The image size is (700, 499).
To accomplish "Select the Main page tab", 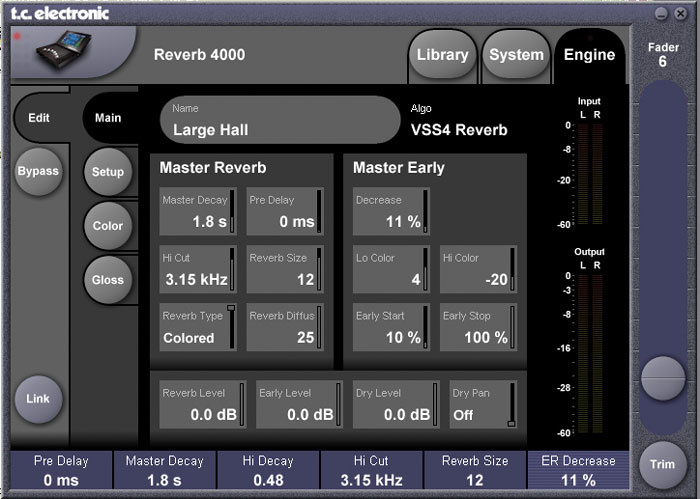I will coord(108,118).
